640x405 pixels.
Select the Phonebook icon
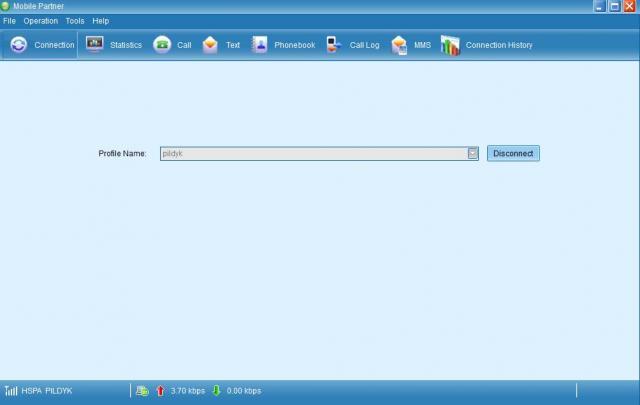(x=260, y=45)
